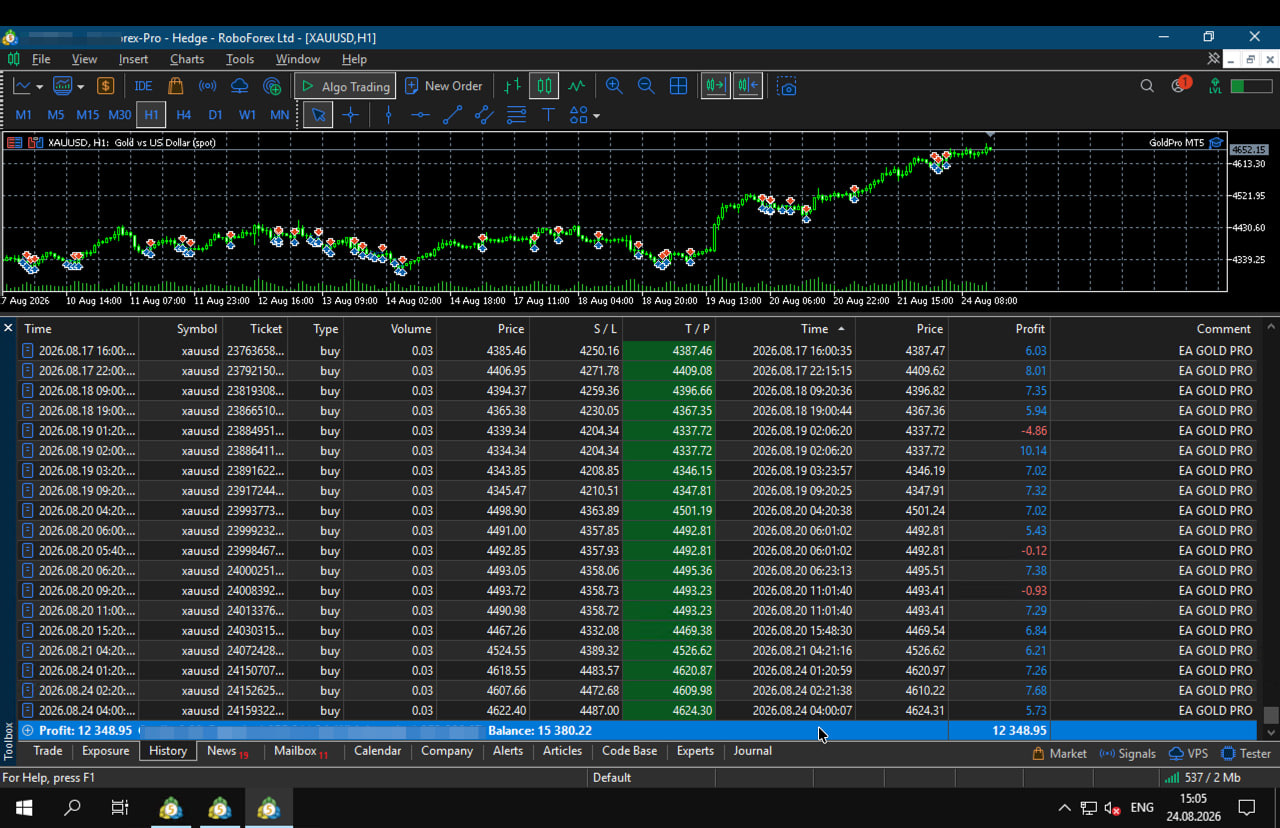Click the LVL level indicator icon
Image resolution: width=1280 pixels, height=828 pixels.
pyautogui.click(x=1215, y=86)
